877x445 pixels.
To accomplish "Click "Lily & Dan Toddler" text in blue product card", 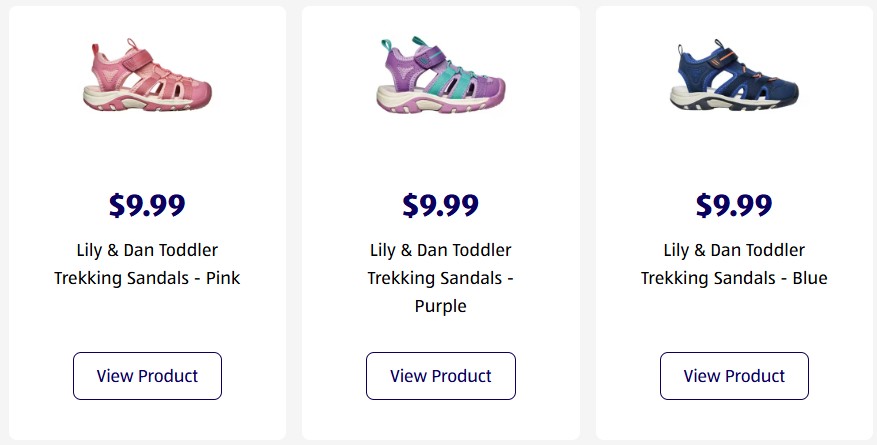I will point(734,250).
